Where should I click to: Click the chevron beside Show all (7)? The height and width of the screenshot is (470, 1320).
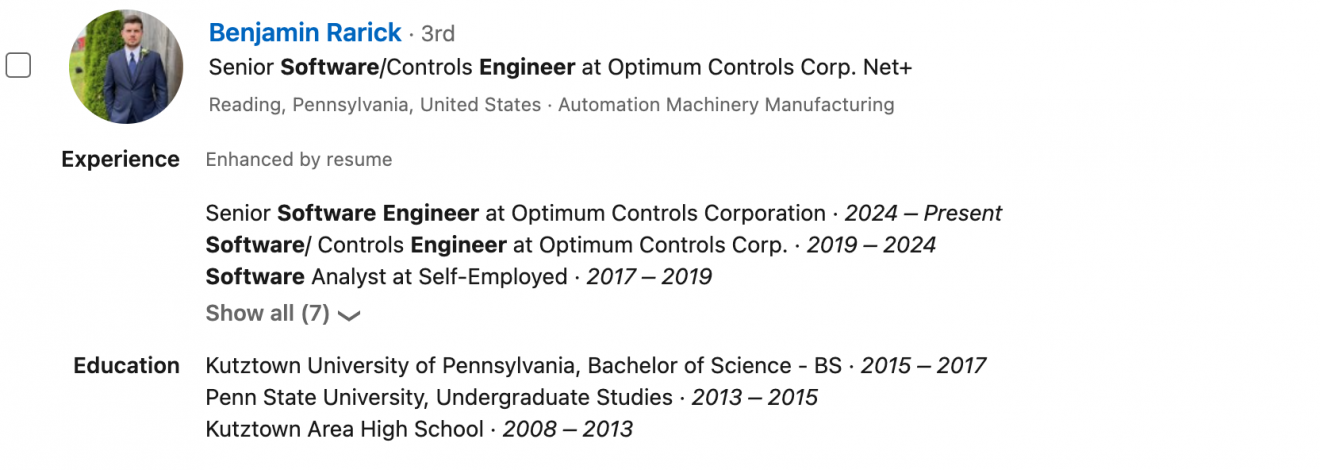(x=349, y=315)
